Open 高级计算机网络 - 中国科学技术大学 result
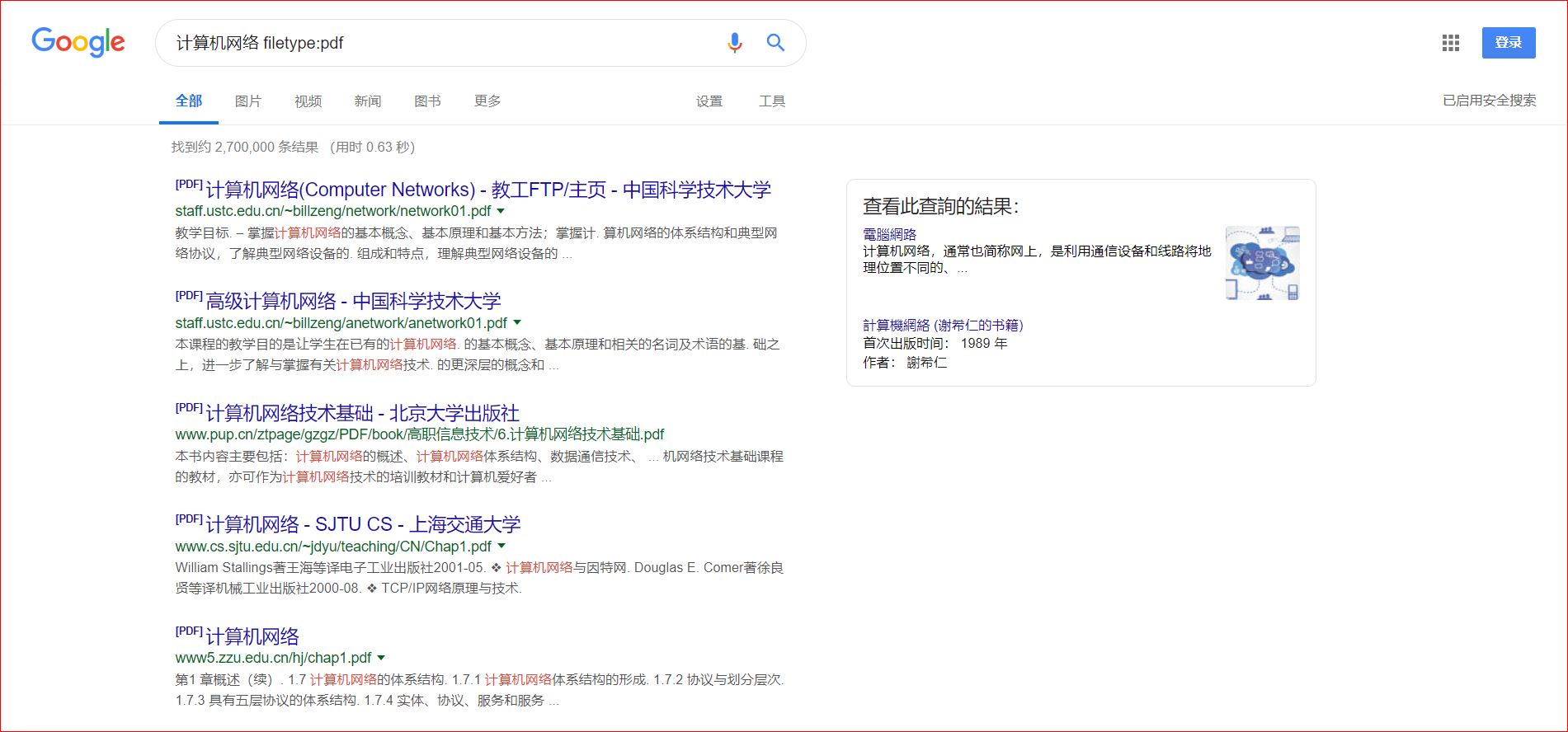This screenshot has height=732, width=1568. 353,301
